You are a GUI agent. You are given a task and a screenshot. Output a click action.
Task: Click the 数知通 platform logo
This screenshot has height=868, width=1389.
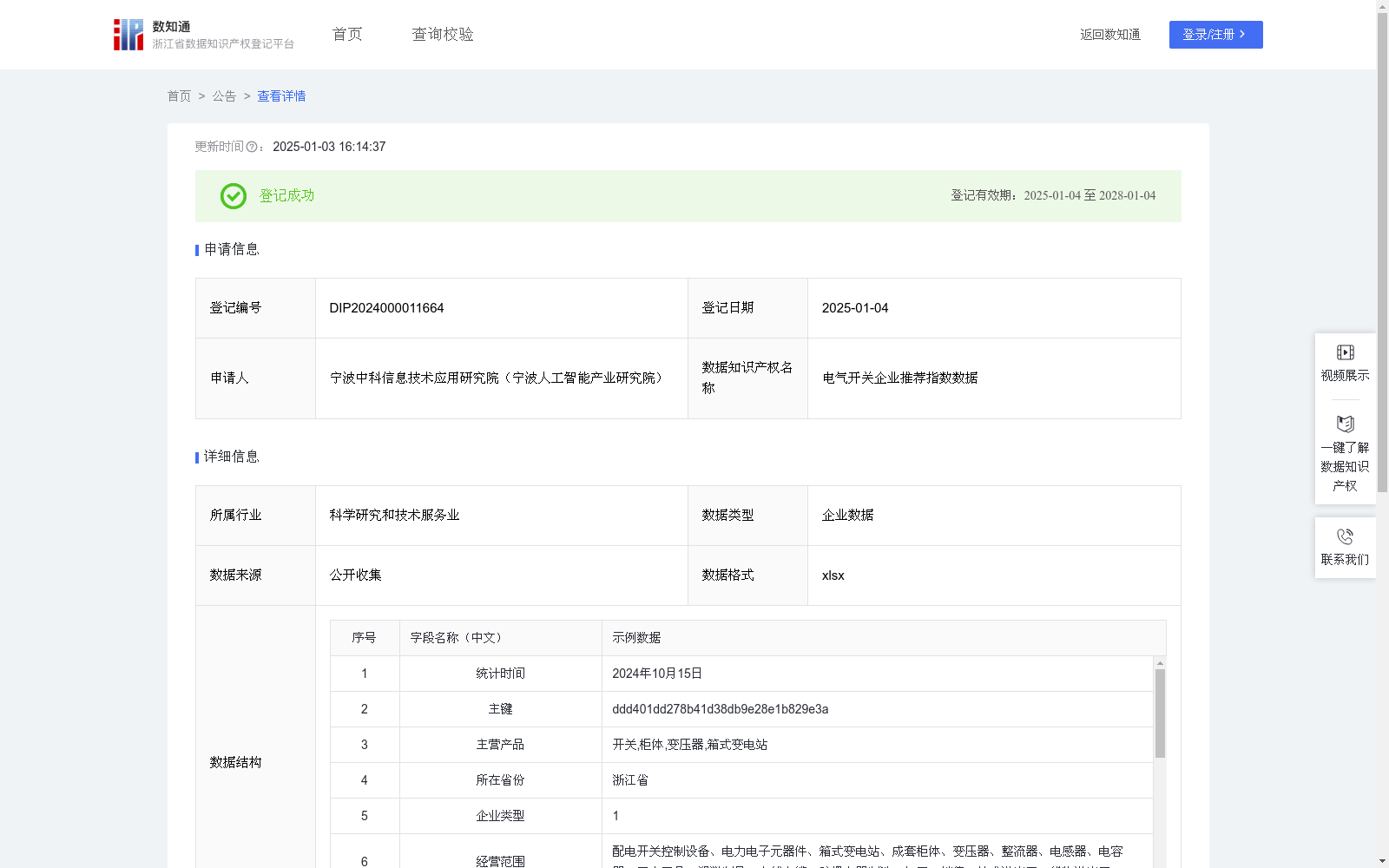pyautogui.click(x=203, y=35)
